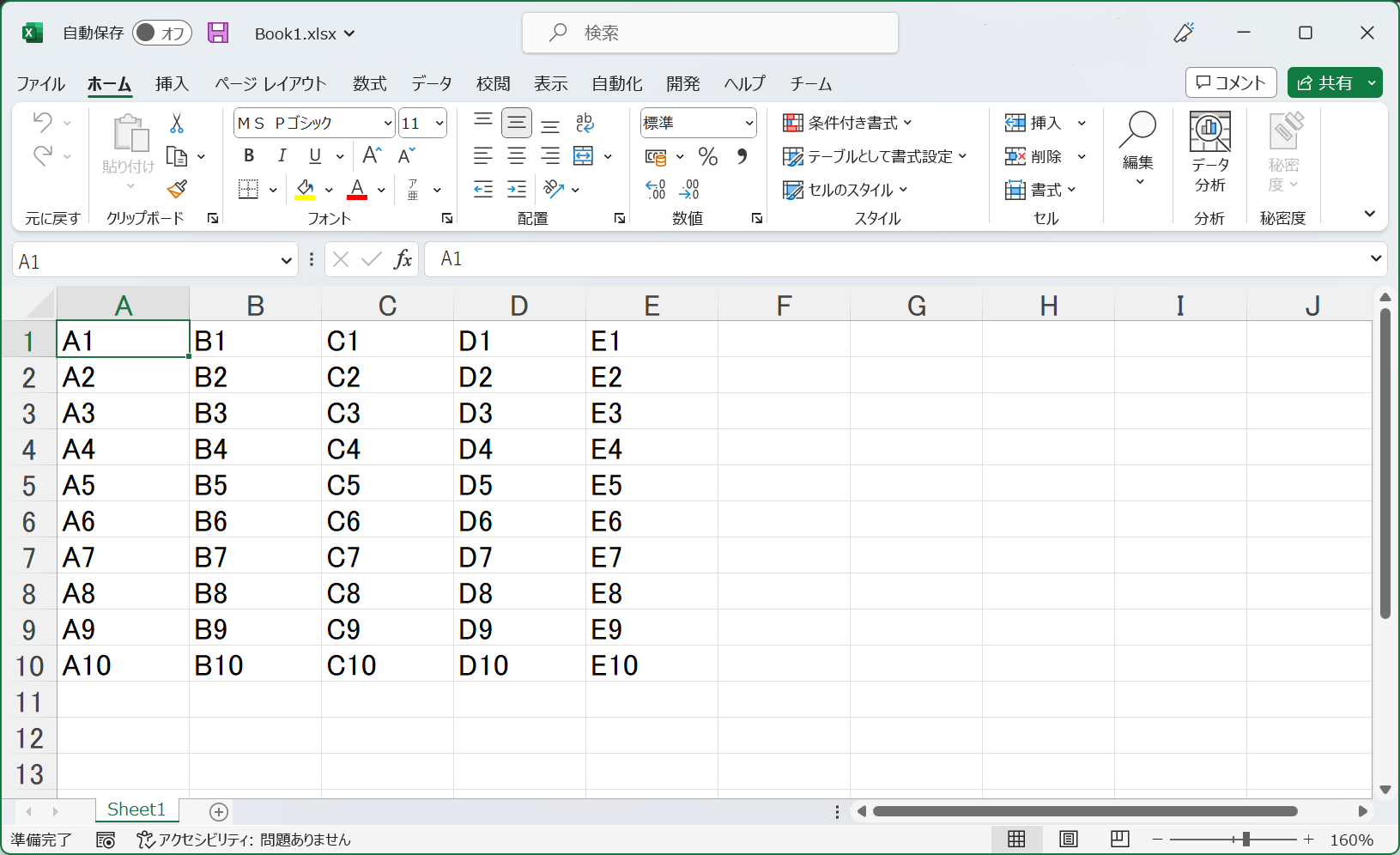
Task: Toggle italic formatting
Action: pos(282,155)
